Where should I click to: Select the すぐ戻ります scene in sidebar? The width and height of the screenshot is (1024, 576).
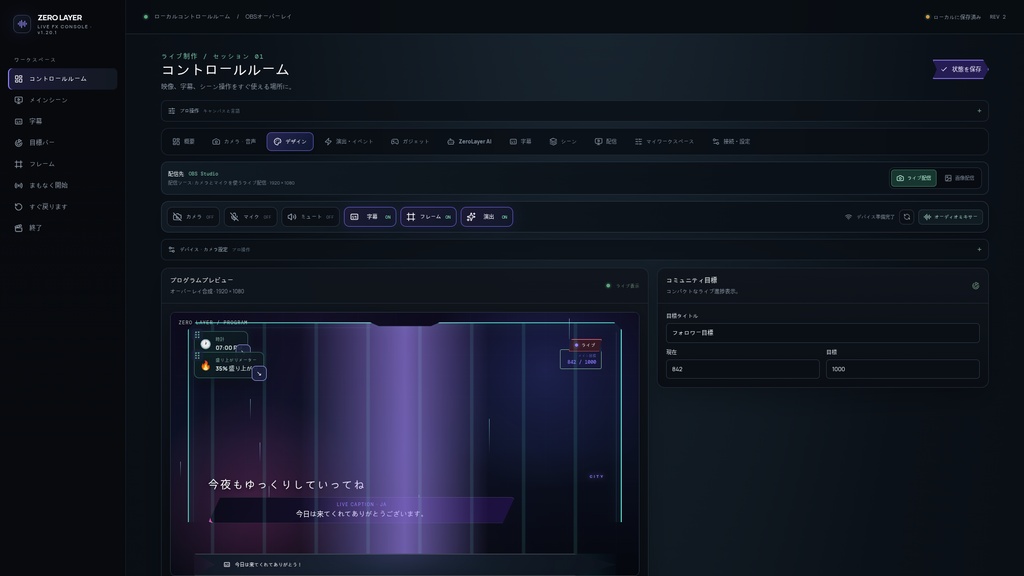63,206
